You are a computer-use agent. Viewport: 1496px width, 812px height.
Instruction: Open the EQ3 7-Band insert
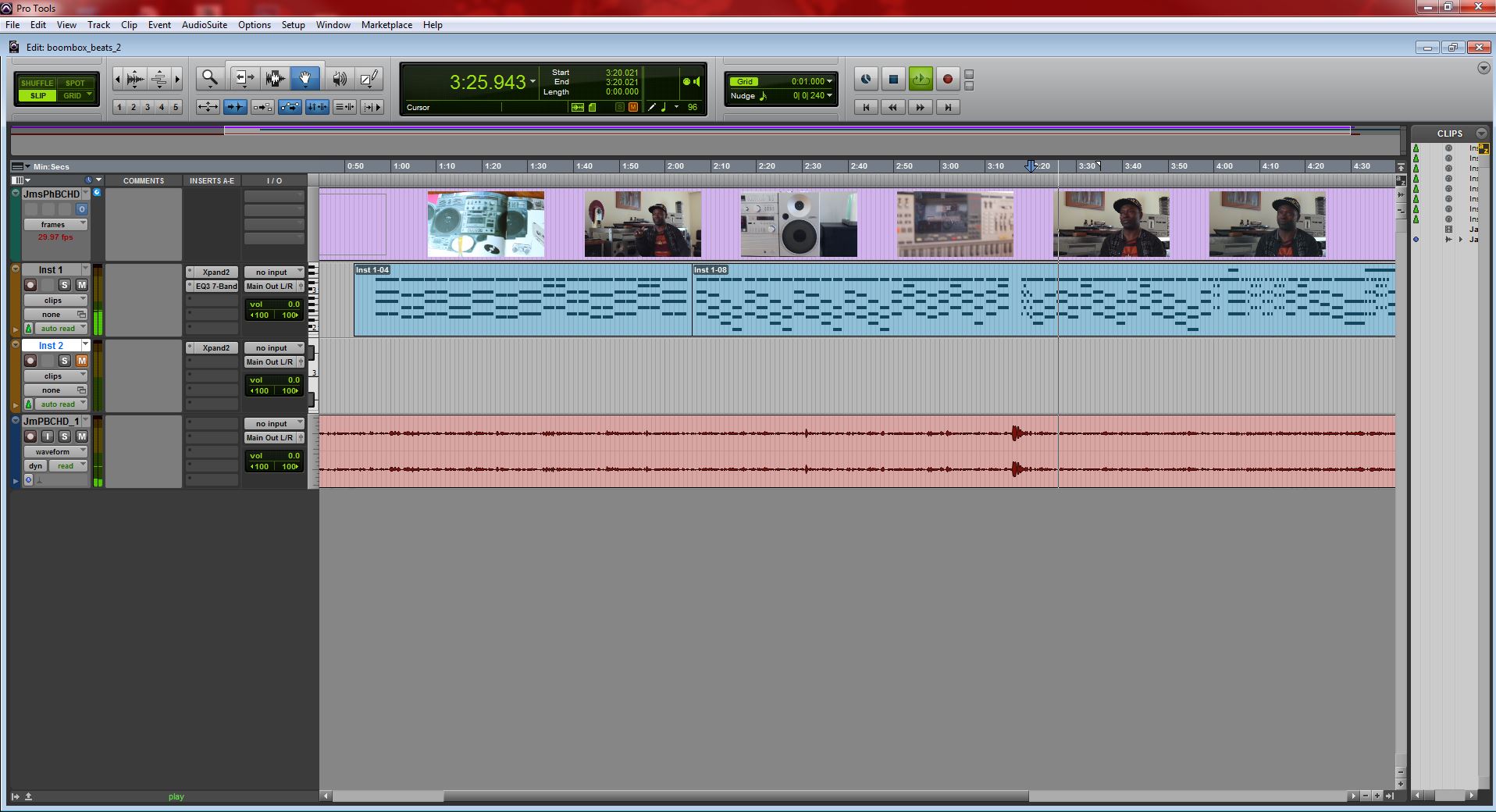pos(216,286)
